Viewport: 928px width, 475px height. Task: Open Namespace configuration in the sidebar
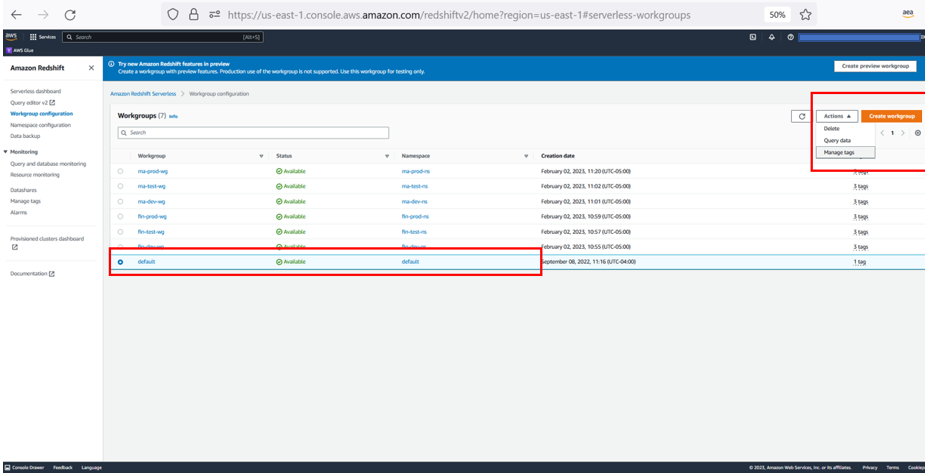coord(40,125)
